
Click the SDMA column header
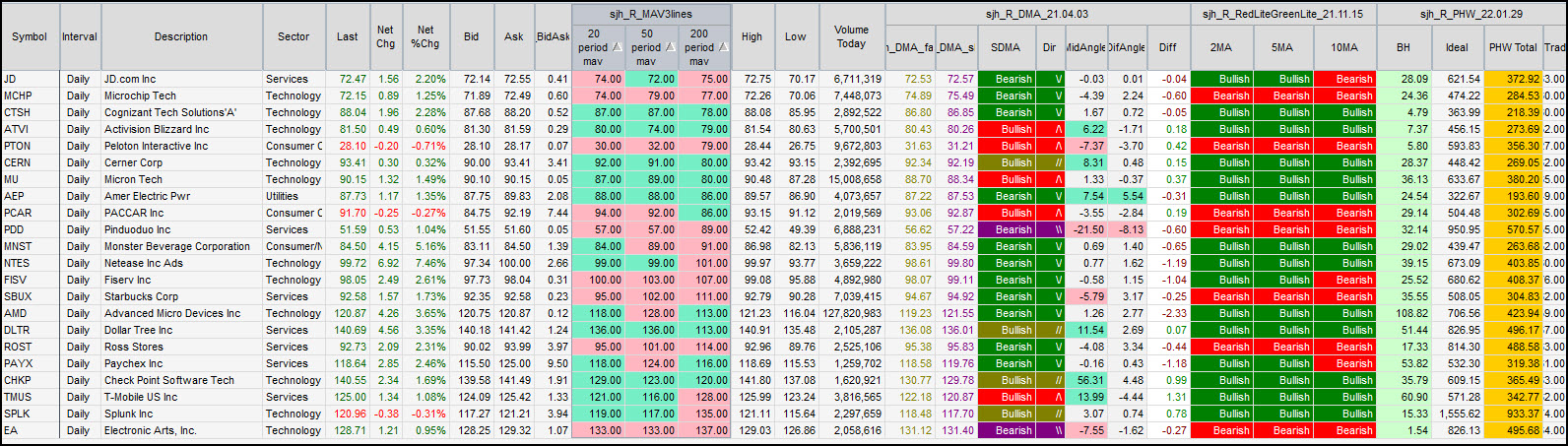click(x=1006, y=47)
